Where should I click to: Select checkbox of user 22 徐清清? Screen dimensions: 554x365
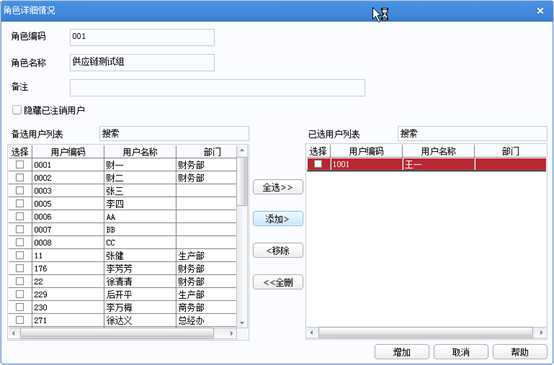(x=20, y=281)
